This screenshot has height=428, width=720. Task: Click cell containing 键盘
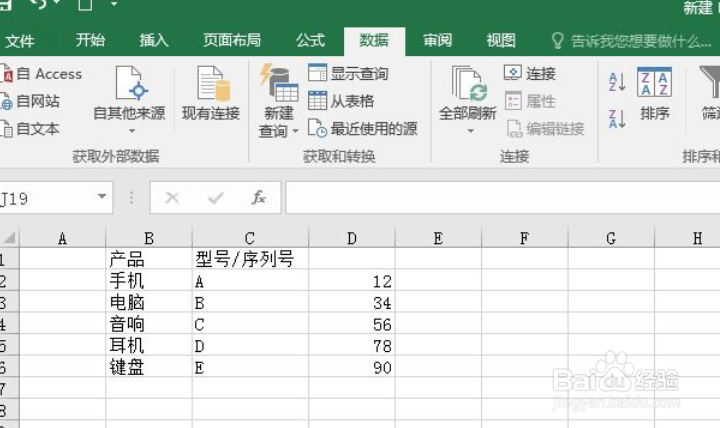[x=149, y=367]
